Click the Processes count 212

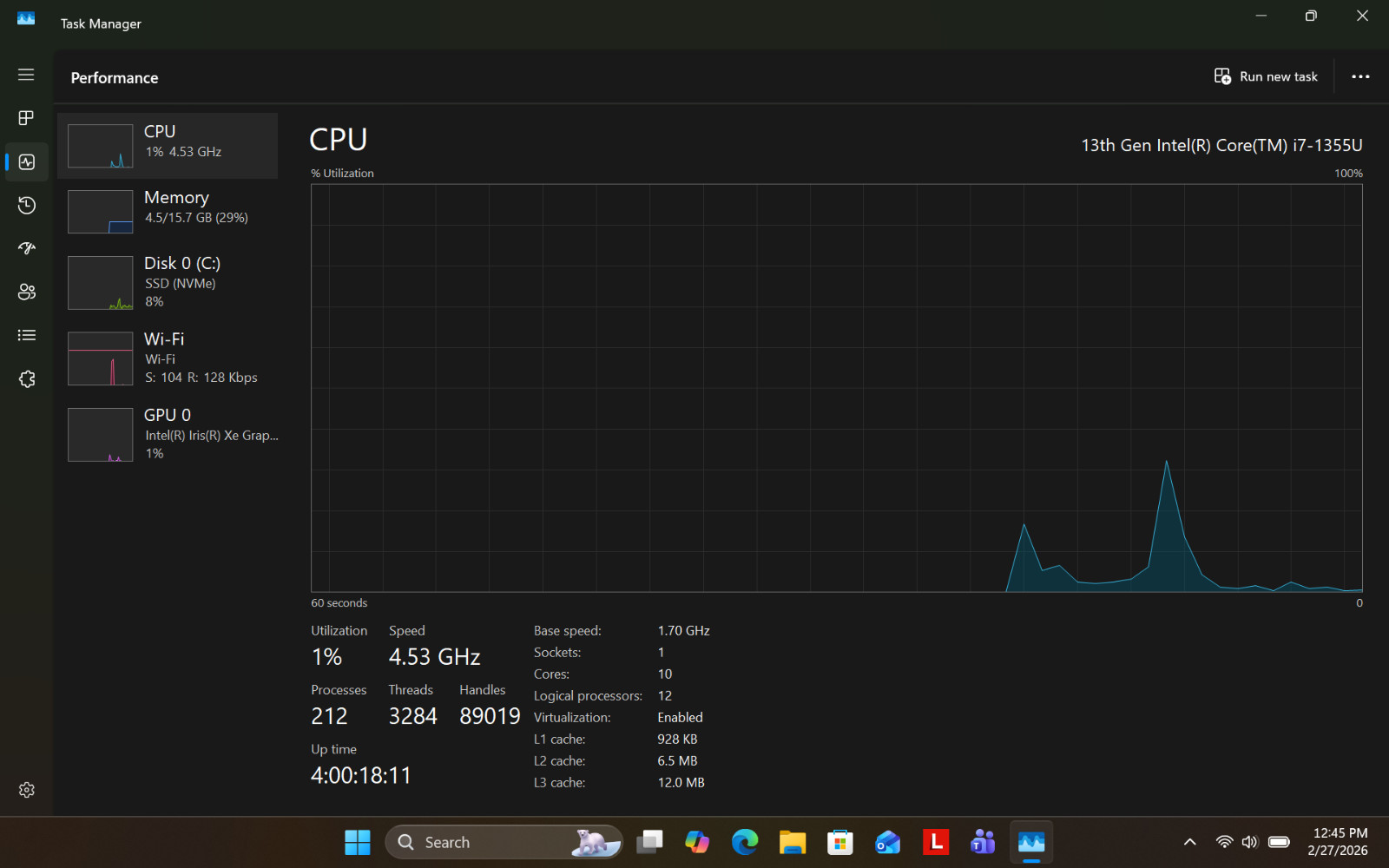coord(329,716)
